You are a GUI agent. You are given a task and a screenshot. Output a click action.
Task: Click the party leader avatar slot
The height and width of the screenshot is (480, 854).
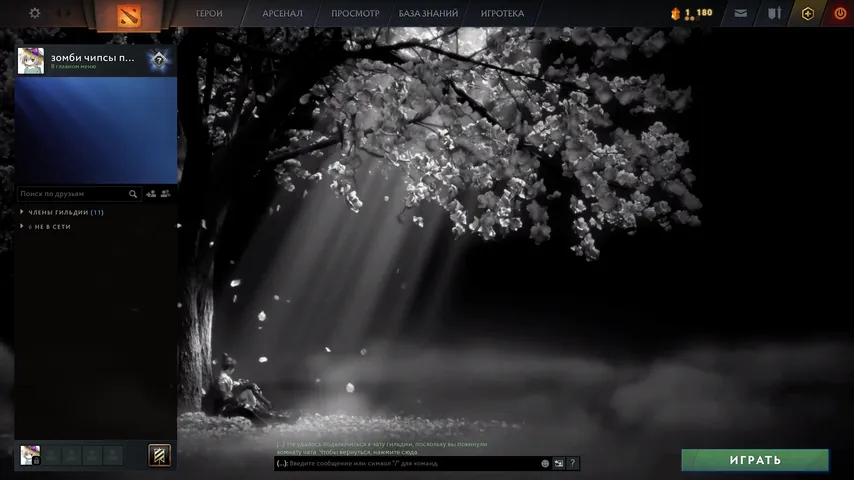pyautogui.click(x=30, y=455)
